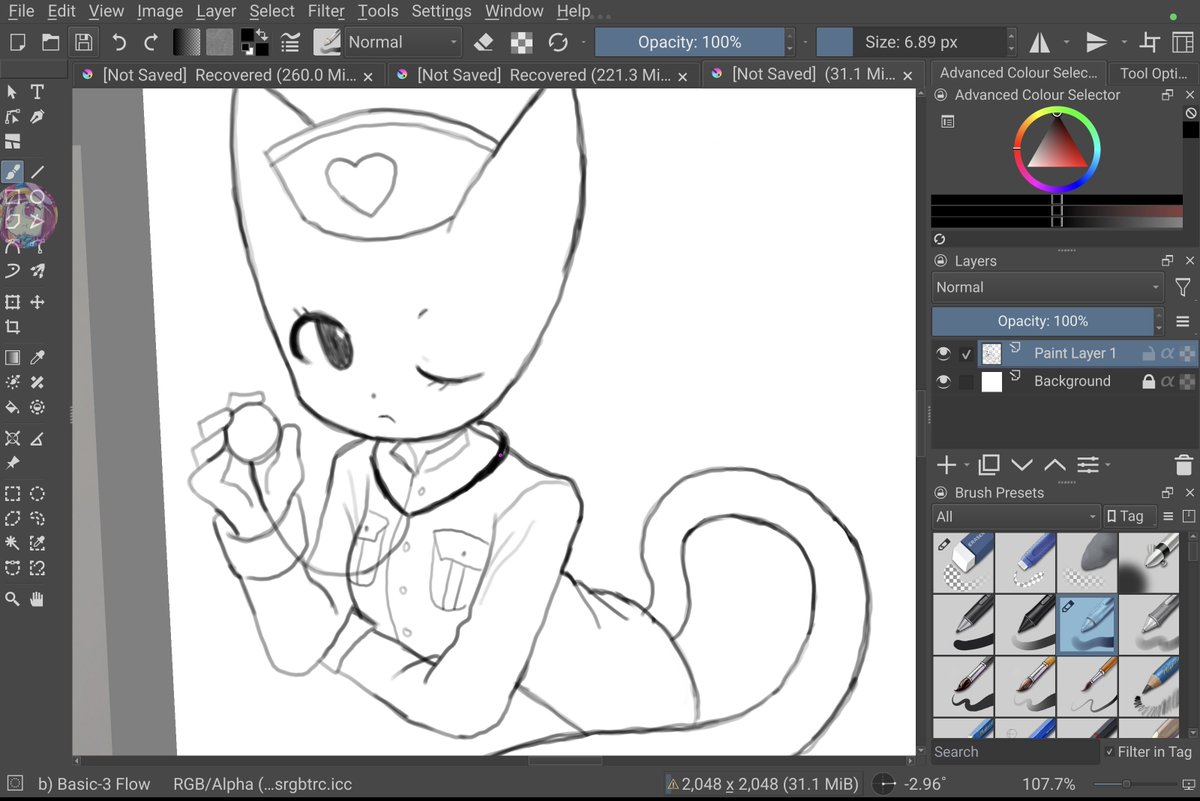
Task: Open the add layer type dropdown arrow
Action: click(x=966, y=465)
